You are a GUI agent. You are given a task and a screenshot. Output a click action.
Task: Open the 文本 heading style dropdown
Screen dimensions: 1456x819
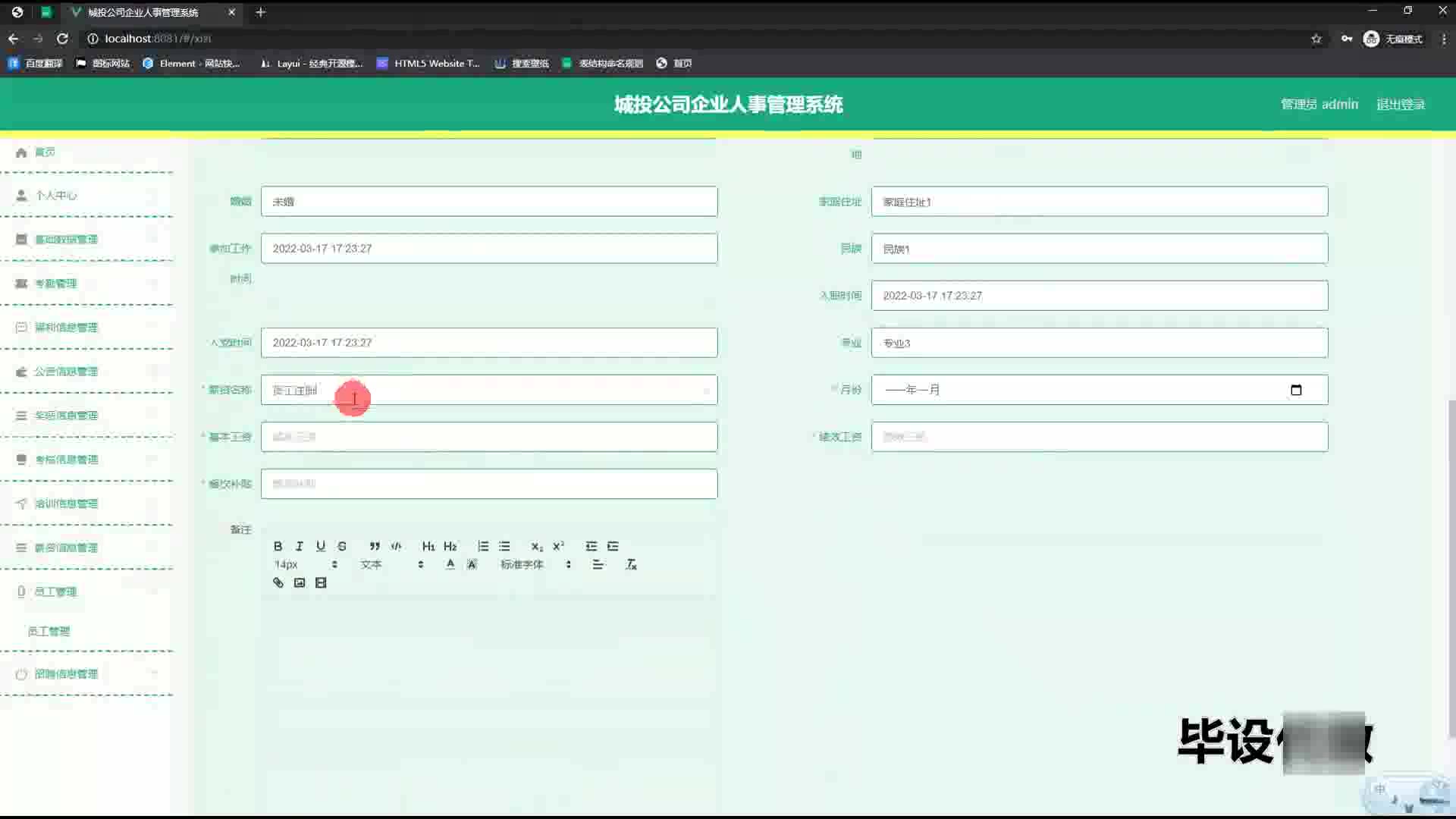[x=391, y=564]
